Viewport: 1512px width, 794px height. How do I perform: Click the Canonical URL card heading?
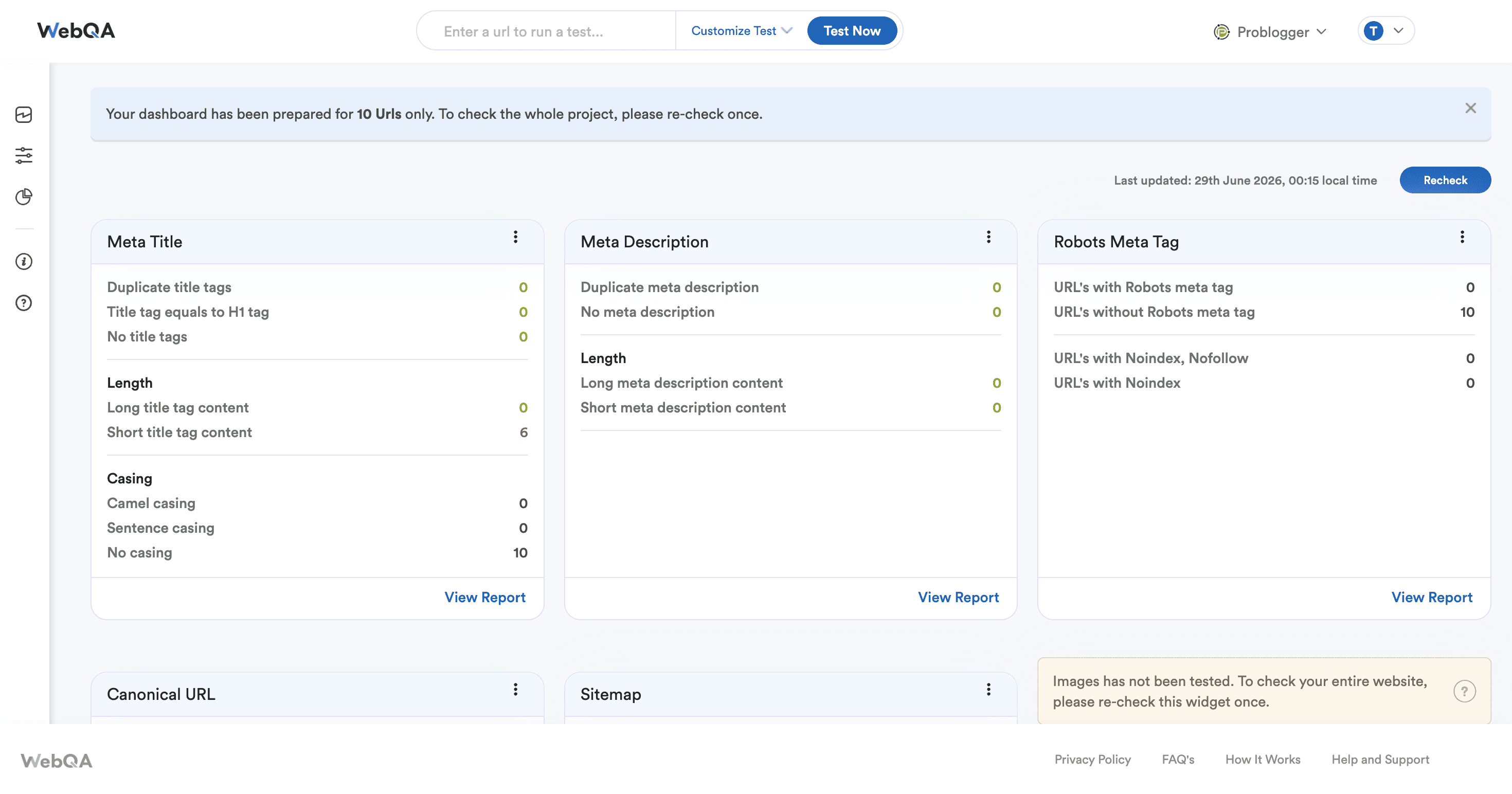click(x=161, y=694)
